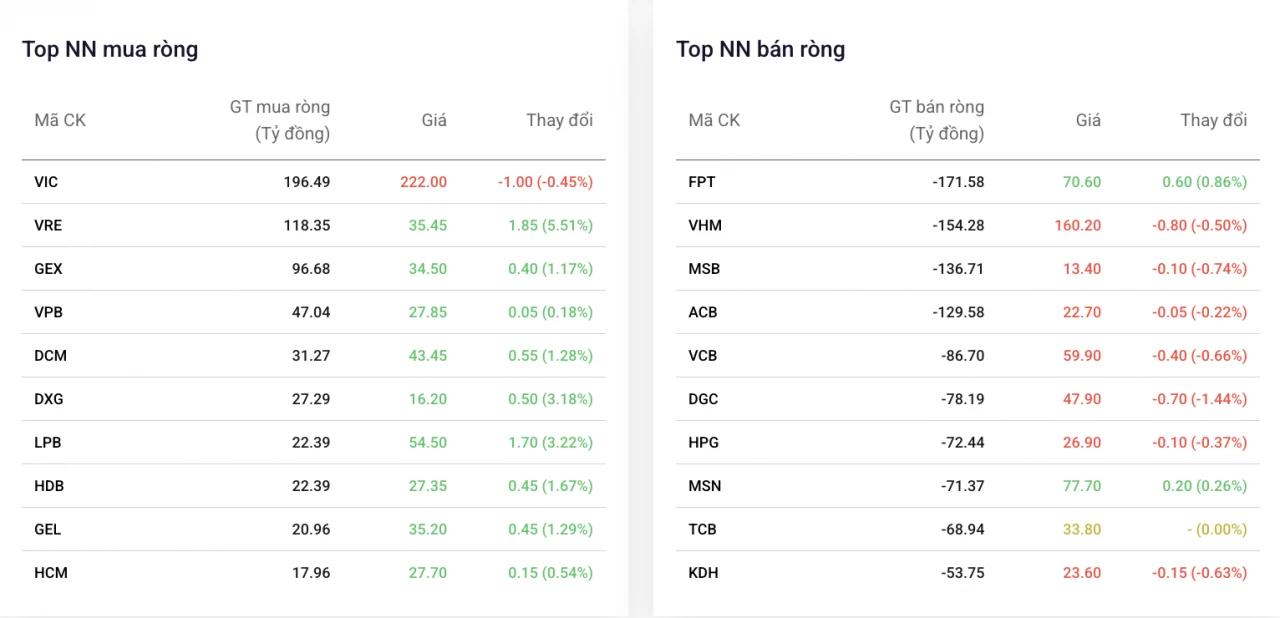Select HCM net buy value 17.96
Image resolution: width=1280 pixels, height=618 pixels.
click(x=311, y=573)
